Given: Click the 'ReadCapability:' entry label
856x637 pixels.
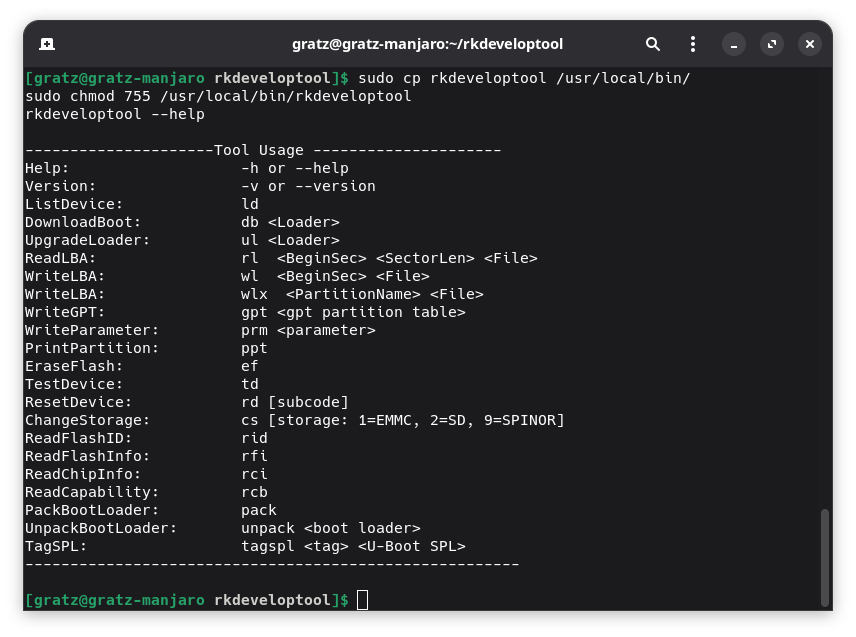Looking at the screenshot, I should point(92,492).
